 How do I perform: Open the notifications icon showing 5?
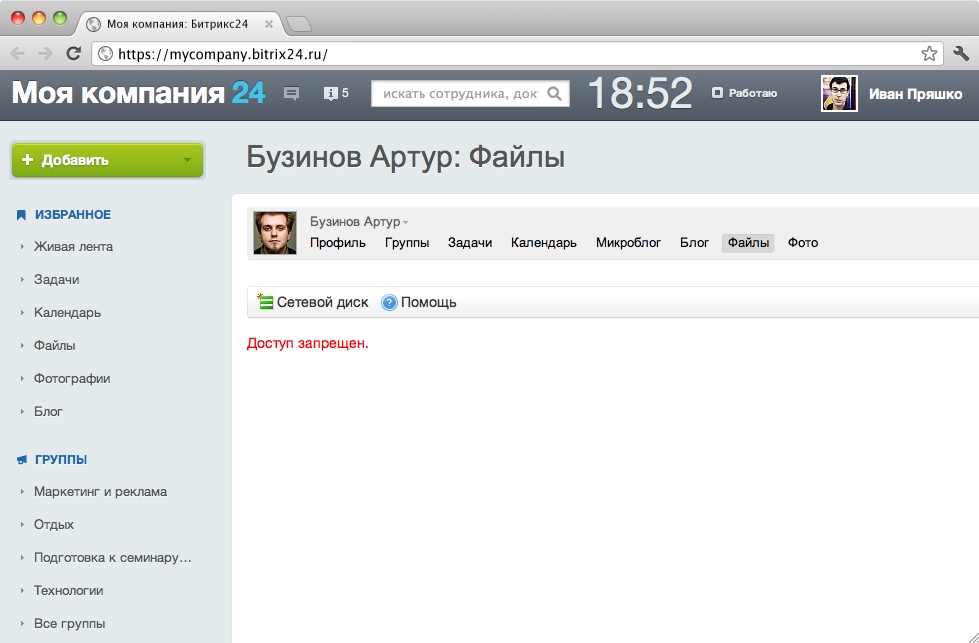pyautogui.click(x=331, y=94)
